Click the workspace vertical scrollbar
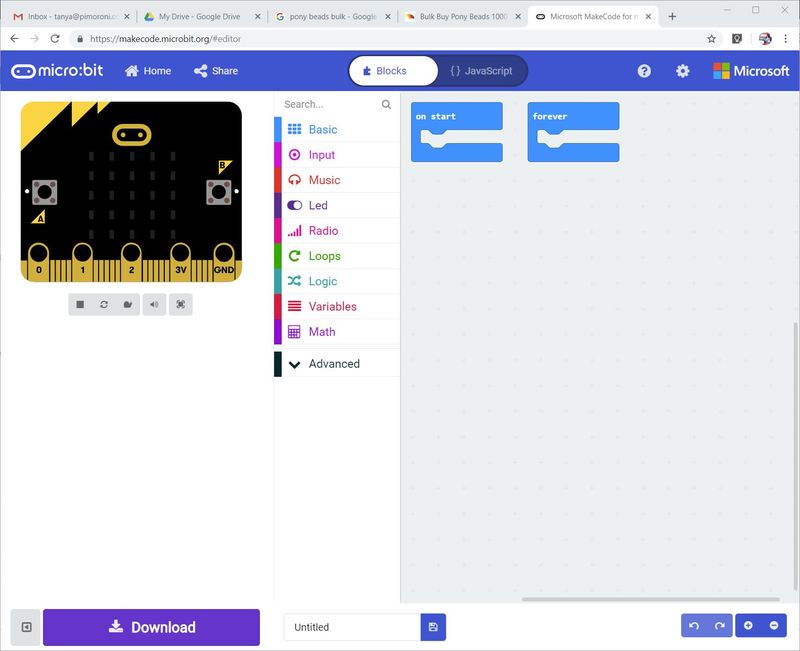The image size is (800, 651). pos(796,457)
